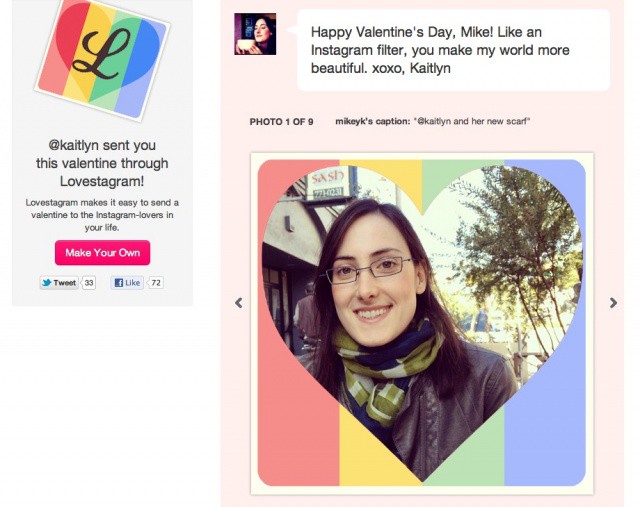Click mikeyk's caption label
Image resolution: width=640 pixels, height=507 pixels.
(x=372, y=121)
